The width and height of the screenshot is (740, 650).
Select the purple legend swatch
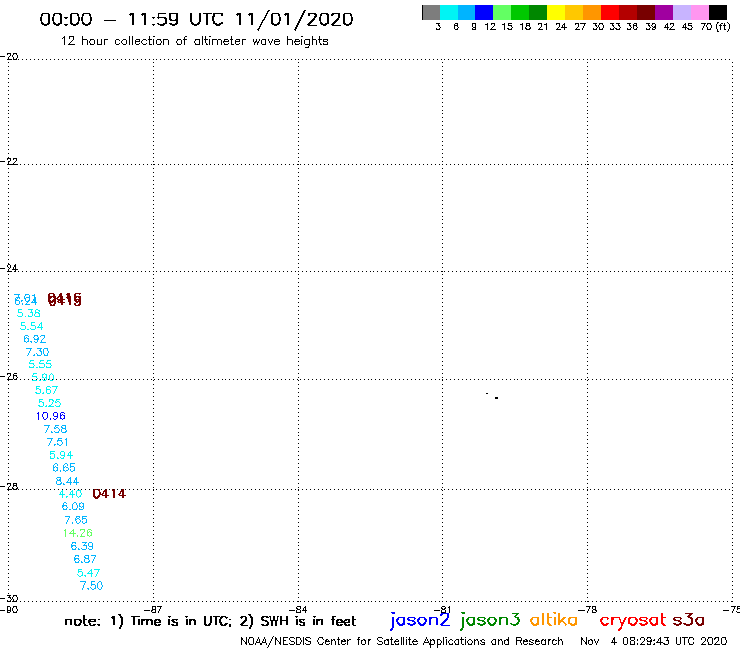[664, 12]
